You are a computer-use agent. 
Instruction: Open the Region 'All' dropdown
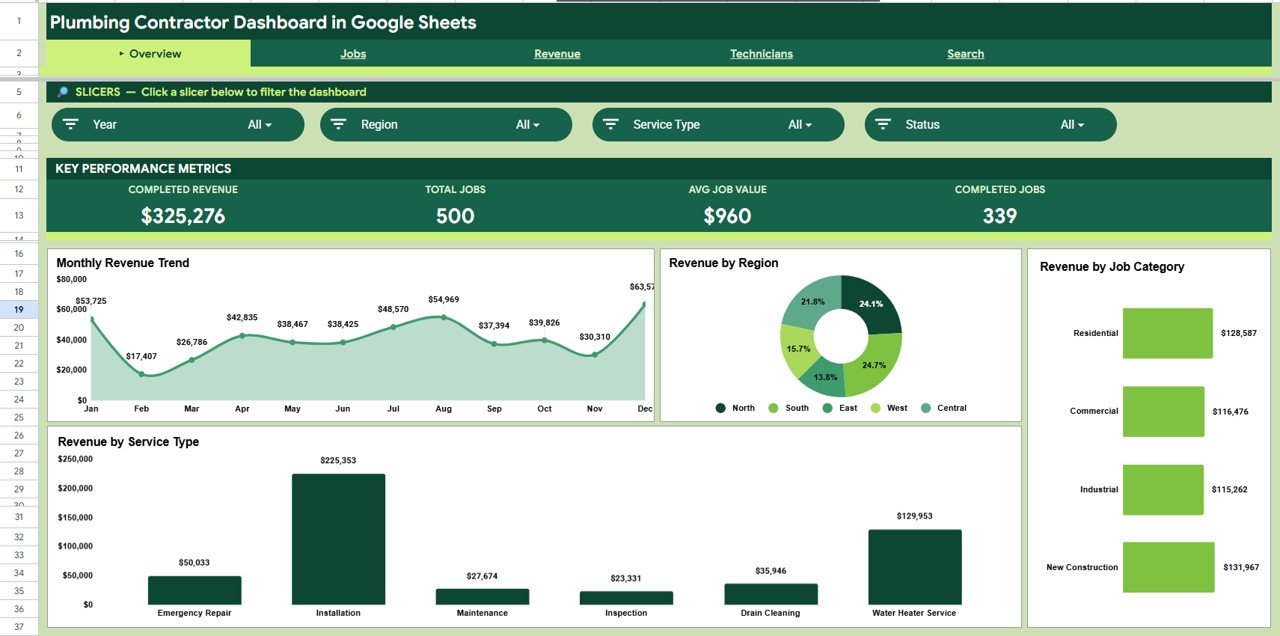(x=528, y=125)
